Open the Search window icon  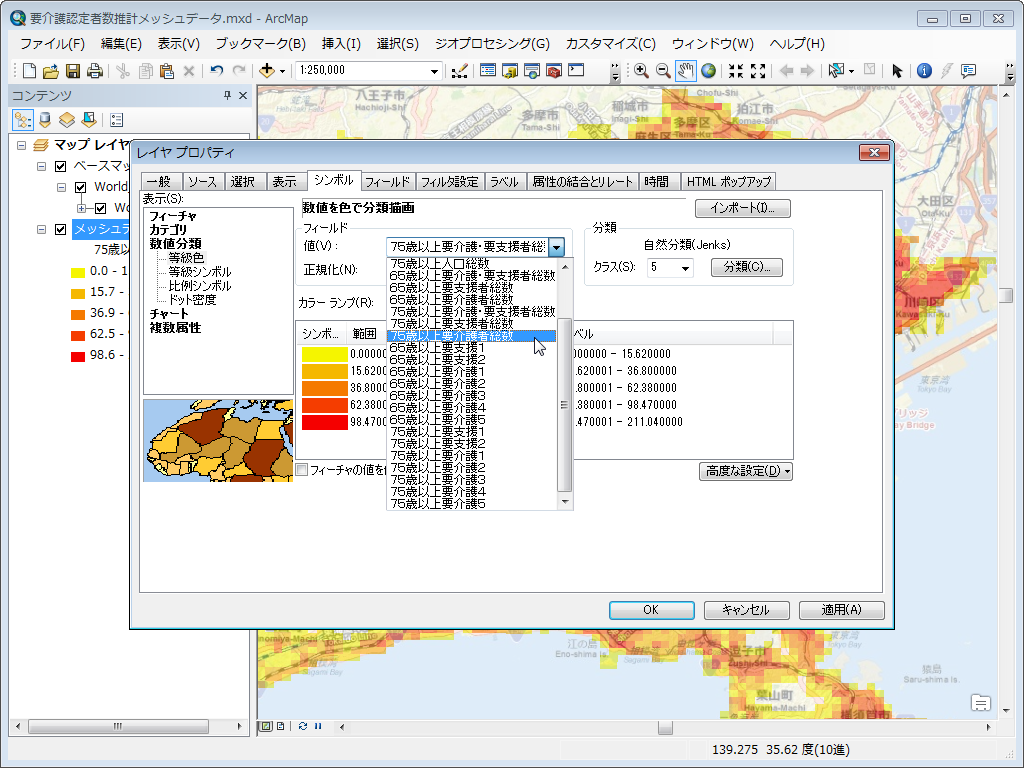[532, 71]
